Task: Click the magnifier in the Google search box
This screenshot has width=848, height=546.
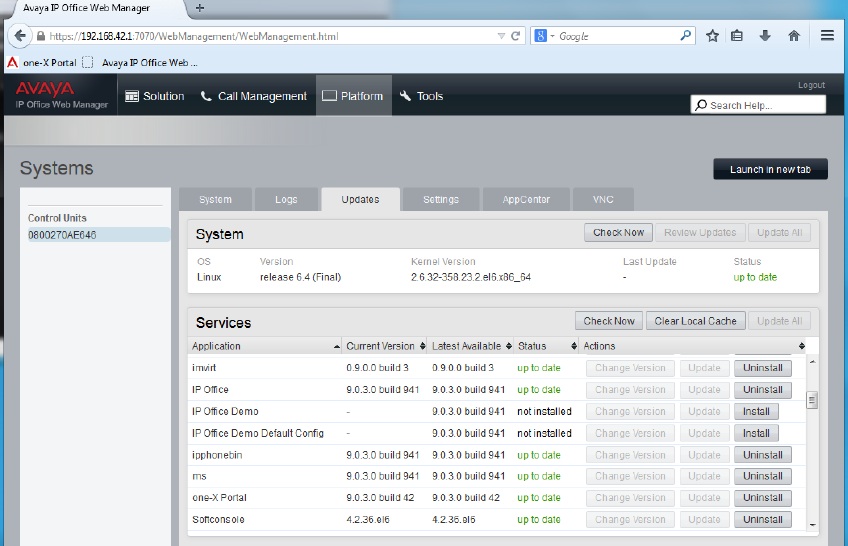Action: pos(685,36)
